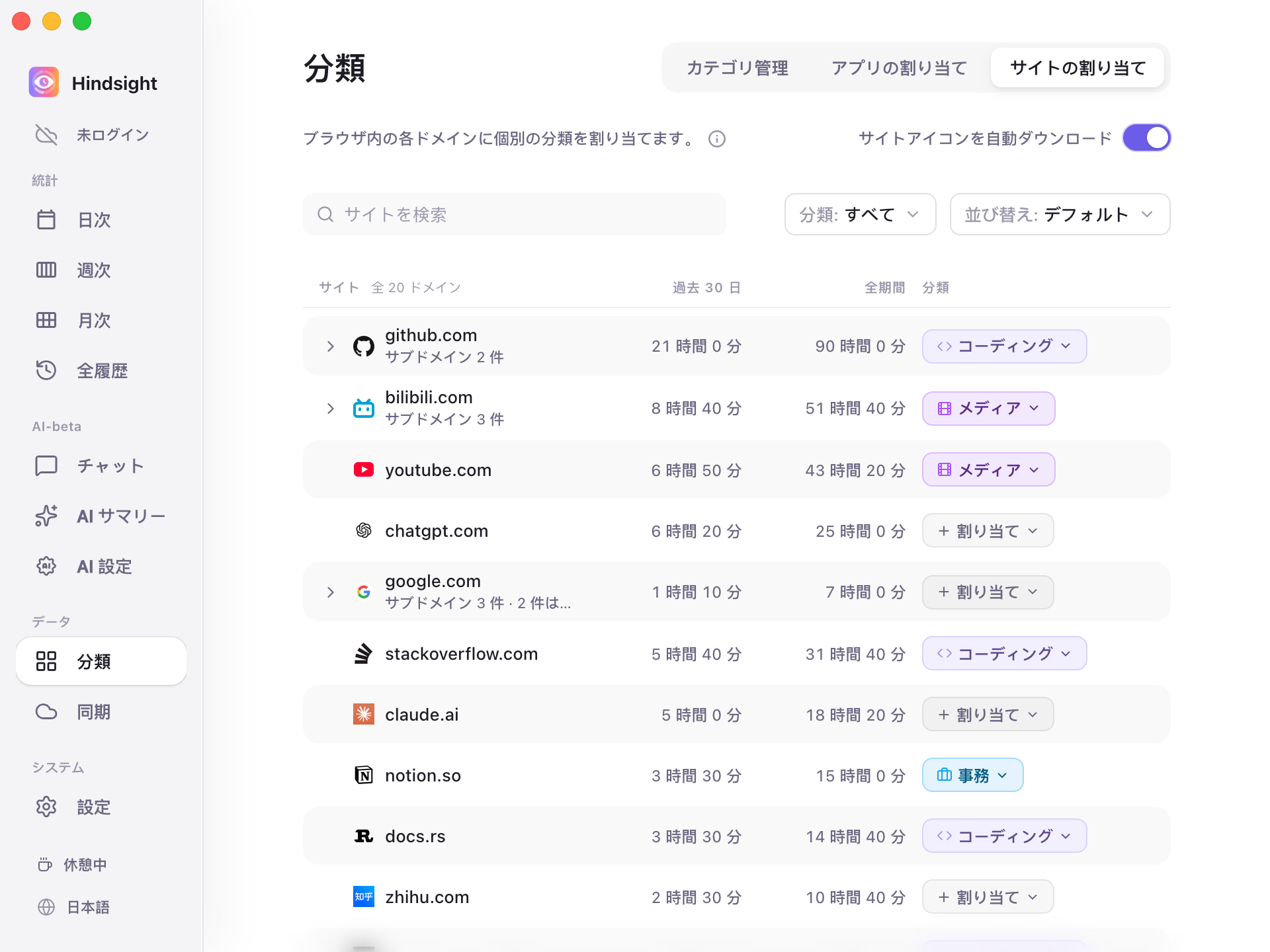Click the youtube.com play favicon
The height and width of the screenshot is (952, 1270).
pos(364,469)
